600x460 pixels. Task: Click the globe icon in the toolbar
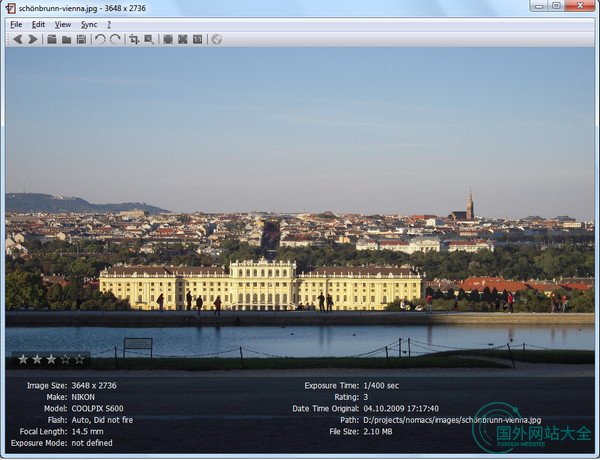216,39
